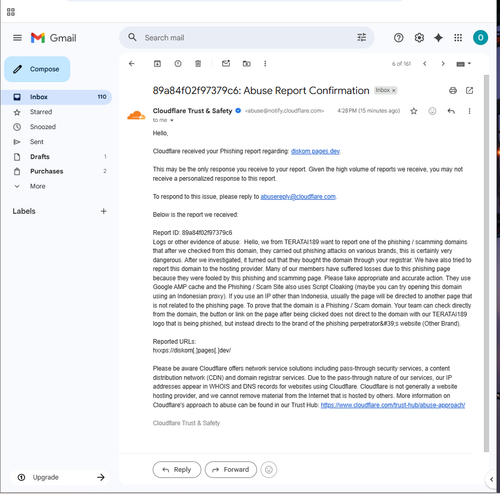Star this Cloudflare message
This screenshot has width=500, height=494.
(x=414, y=111)
